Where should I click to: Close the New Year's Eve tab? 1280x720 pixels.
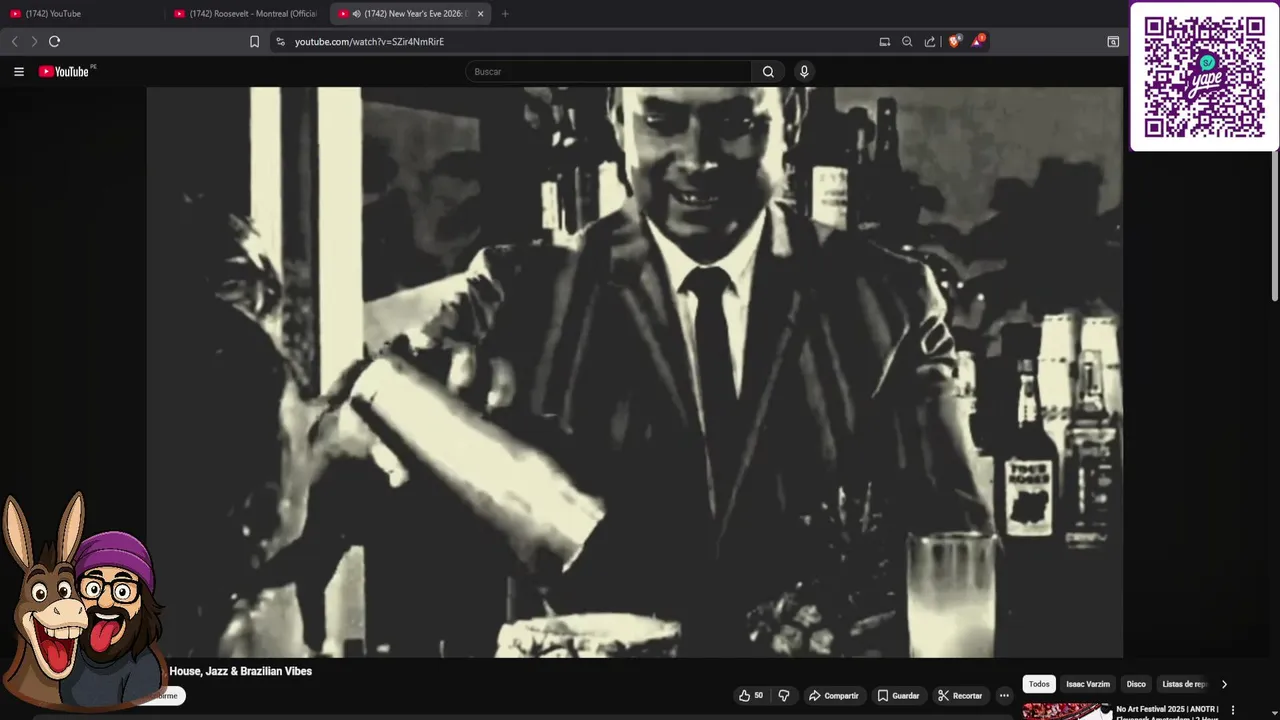[480, 14]
